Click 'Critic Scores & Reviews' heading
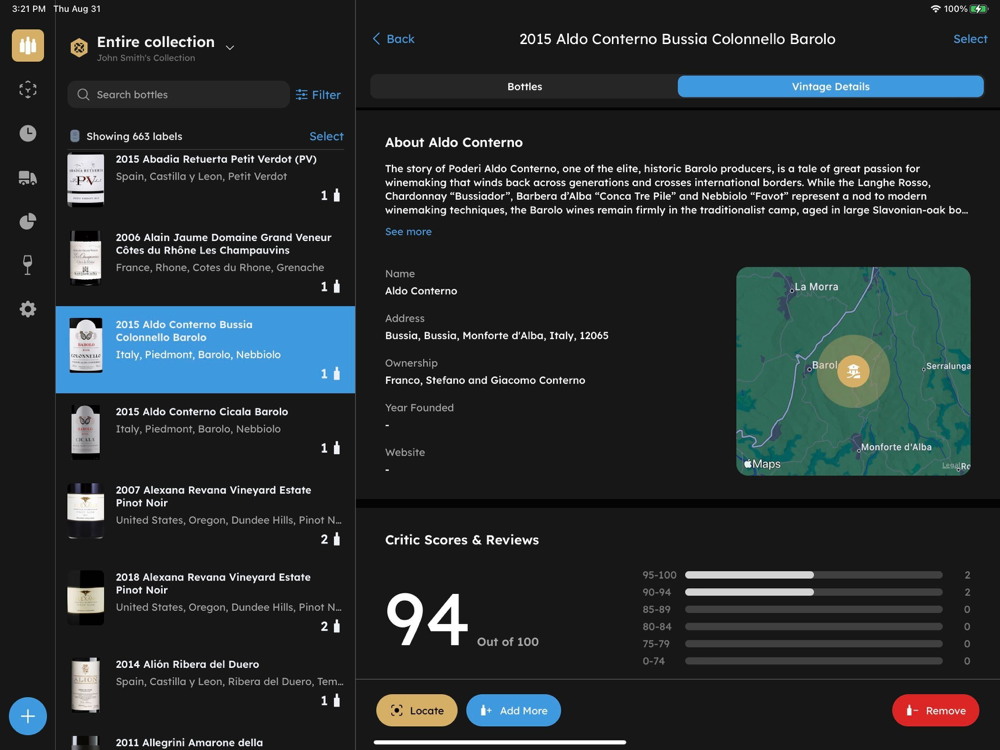This screenshot has height=750, width=1000. (x=462, y=540)
